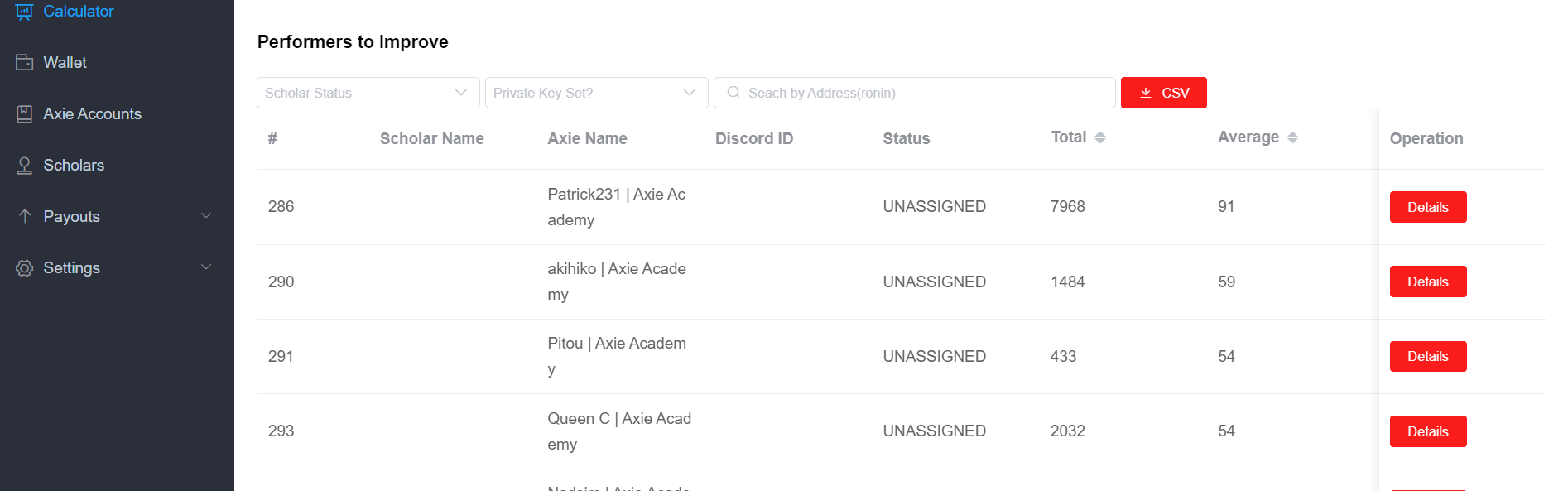Expand the Settings submenu chevron
The height and width of the screenshot is (491, 1568).
pos(206,267)
